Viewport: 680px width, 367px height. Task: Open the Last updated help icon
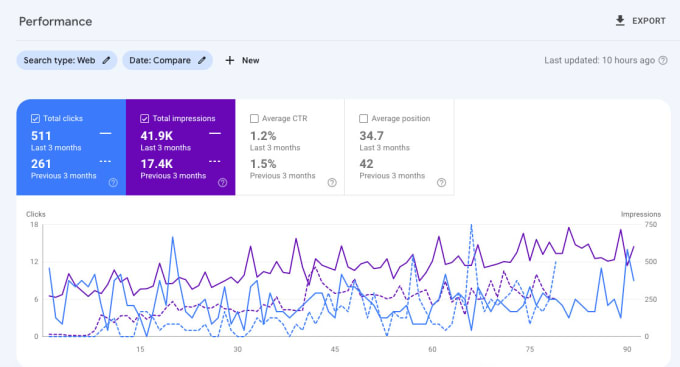(x=663, y=60)
